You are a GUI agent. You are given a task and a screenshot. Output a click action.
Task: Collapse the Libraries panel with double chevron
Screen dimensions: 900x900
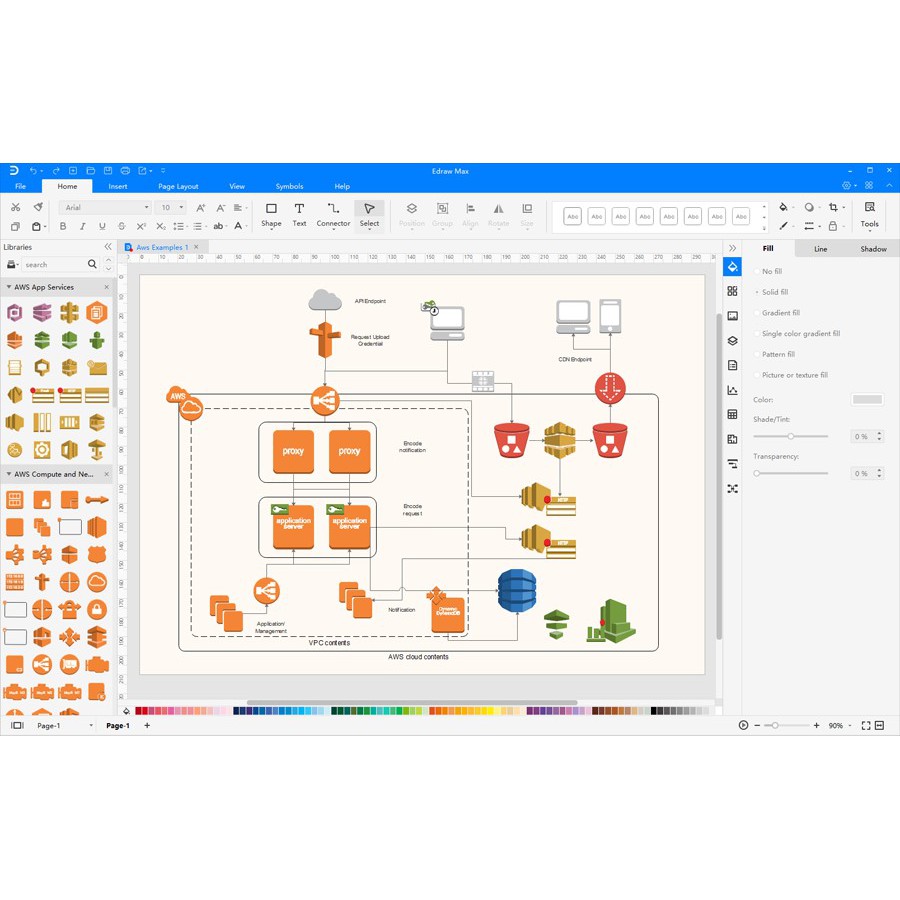[x=108, y=246]
